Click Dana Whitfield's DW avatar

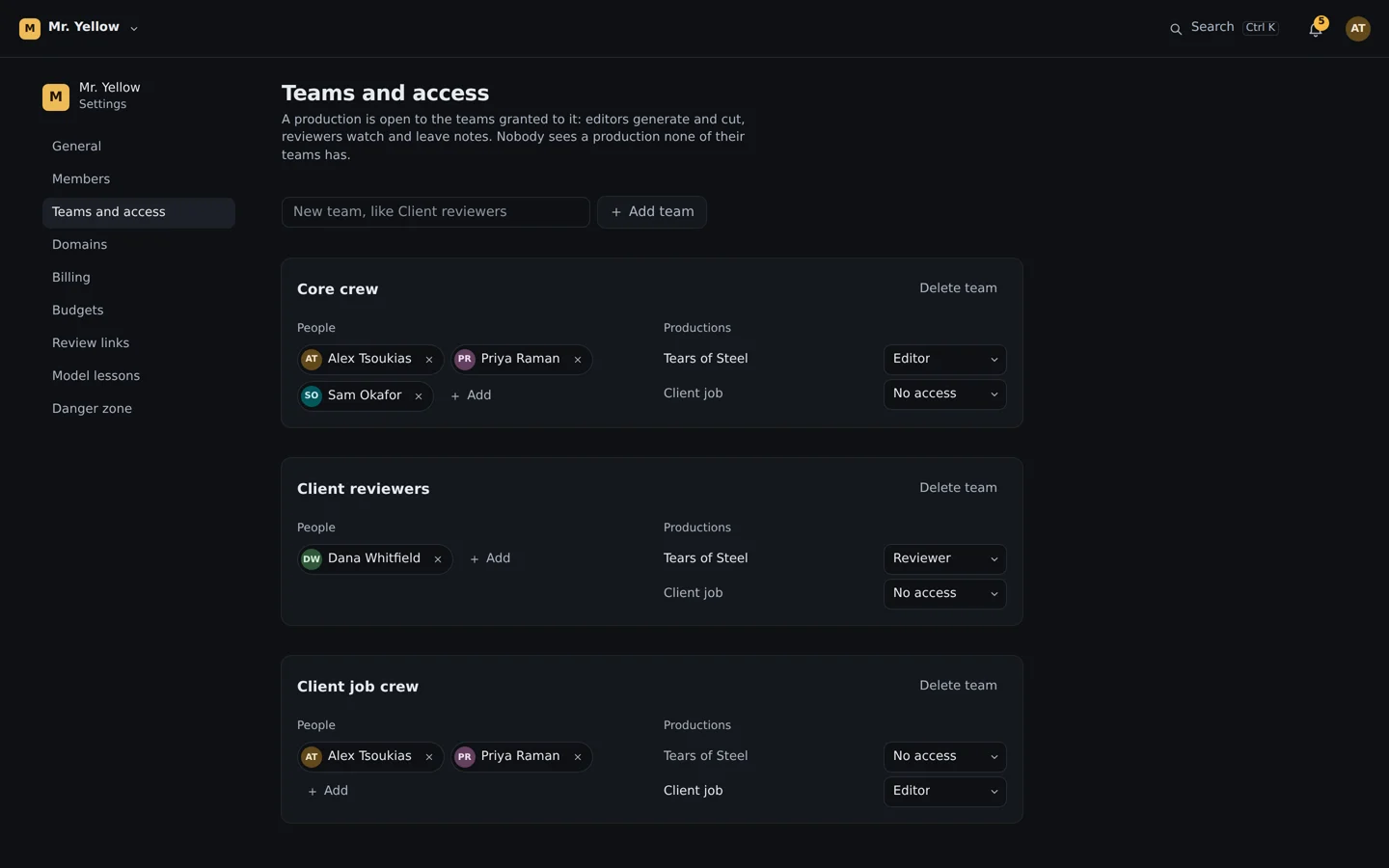[312, 558]
